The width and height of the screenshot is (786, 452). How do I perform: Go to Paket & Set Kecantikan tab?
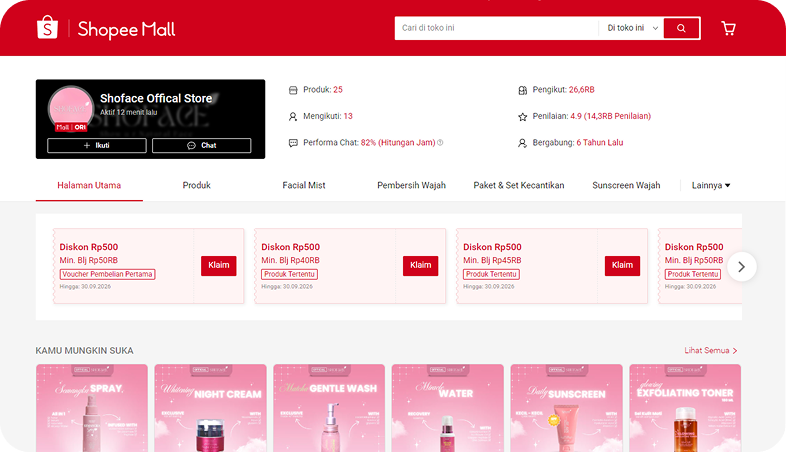point(519,185)
